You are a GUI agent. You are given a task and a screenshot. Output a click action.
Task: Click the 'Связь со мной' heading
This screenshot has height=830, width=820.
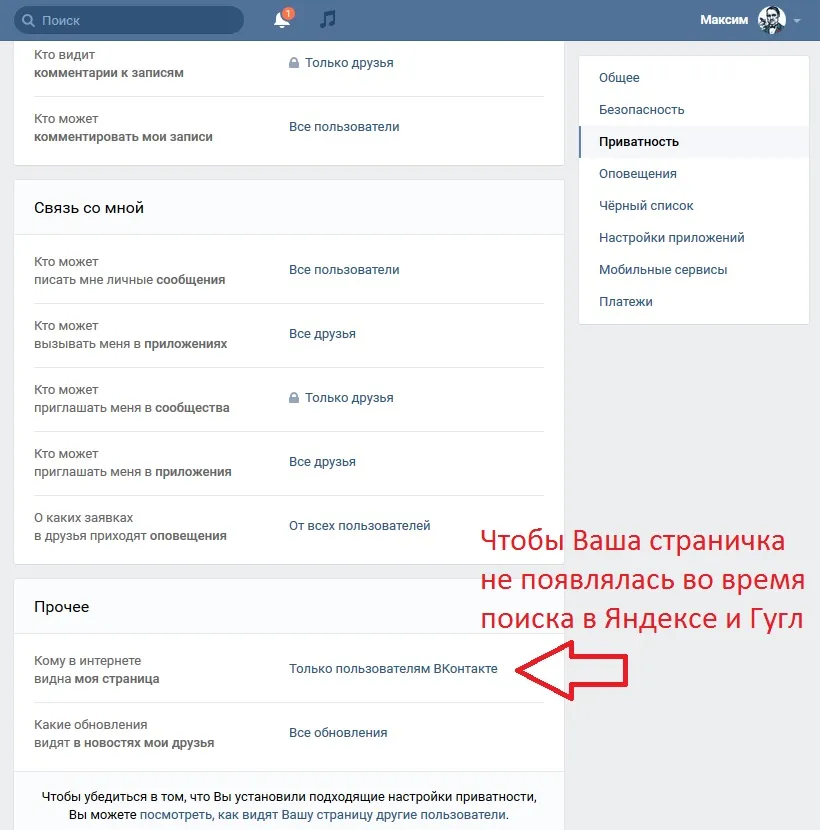pos(89,208)
